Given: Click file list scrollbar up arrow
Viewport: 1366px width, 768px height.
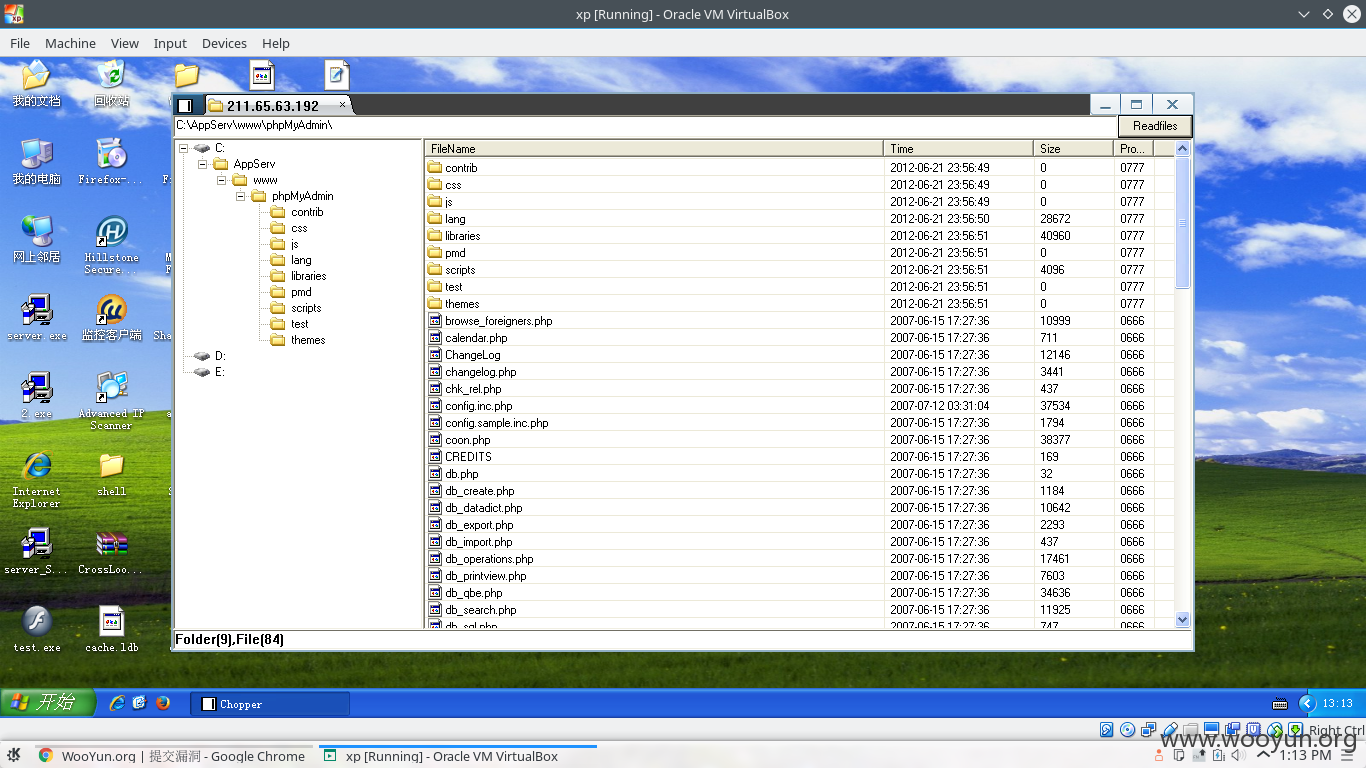Looking at the screenshot, I should point(1183,149).
